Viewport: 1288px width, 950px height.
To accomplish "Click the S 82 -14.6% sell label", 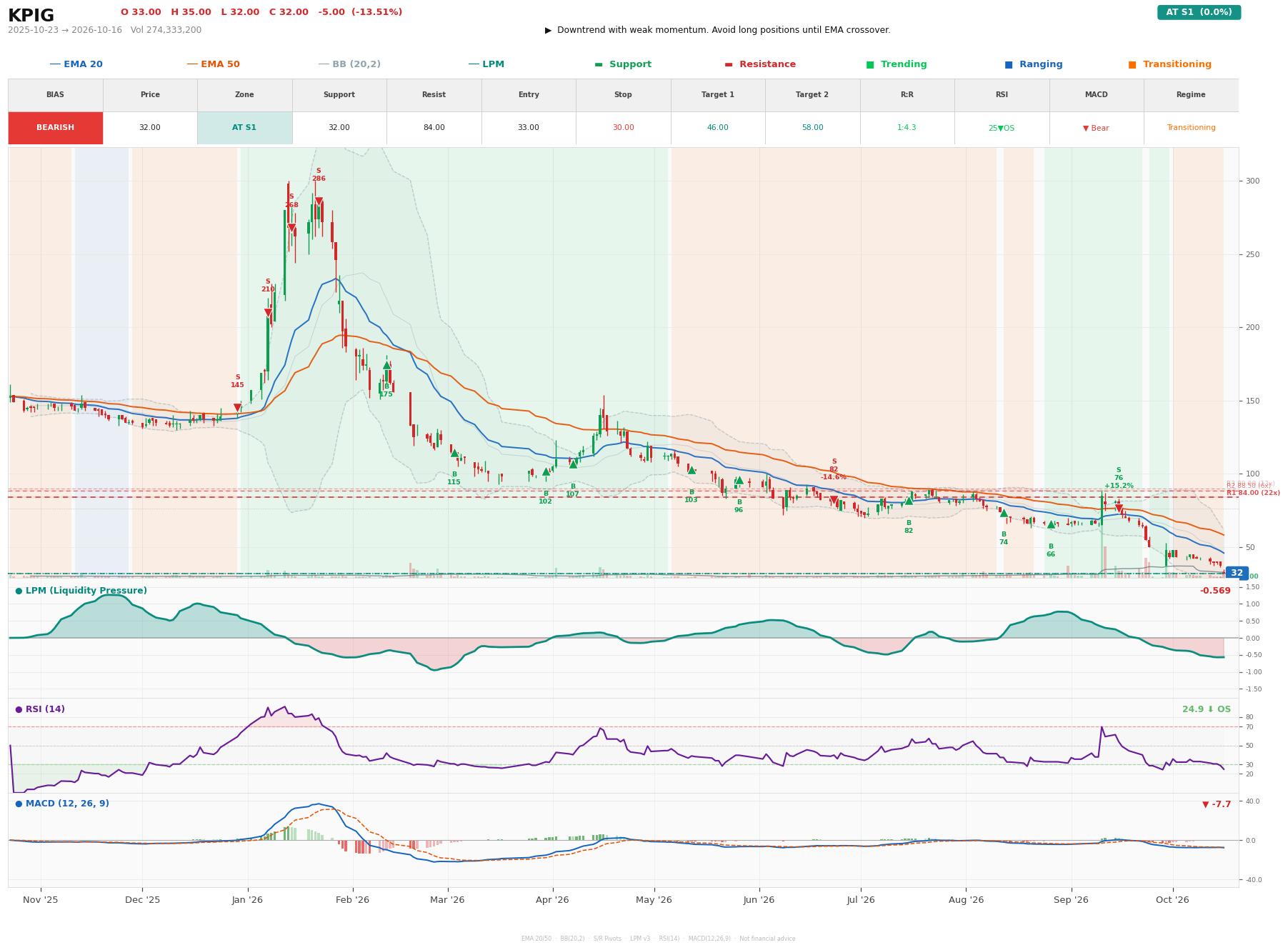I will [834, 469].
